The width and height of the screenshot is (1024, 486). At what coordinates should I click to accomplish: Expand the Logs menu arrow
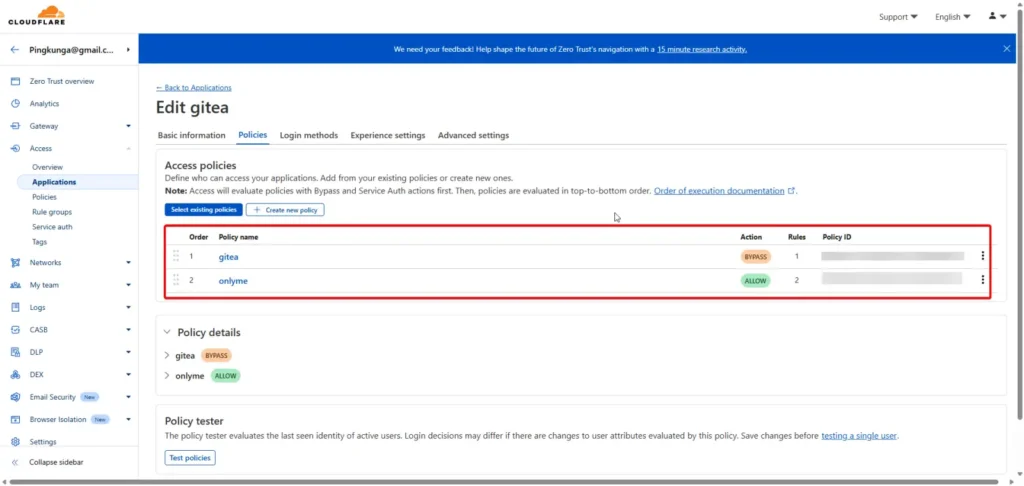coord(129,307)
